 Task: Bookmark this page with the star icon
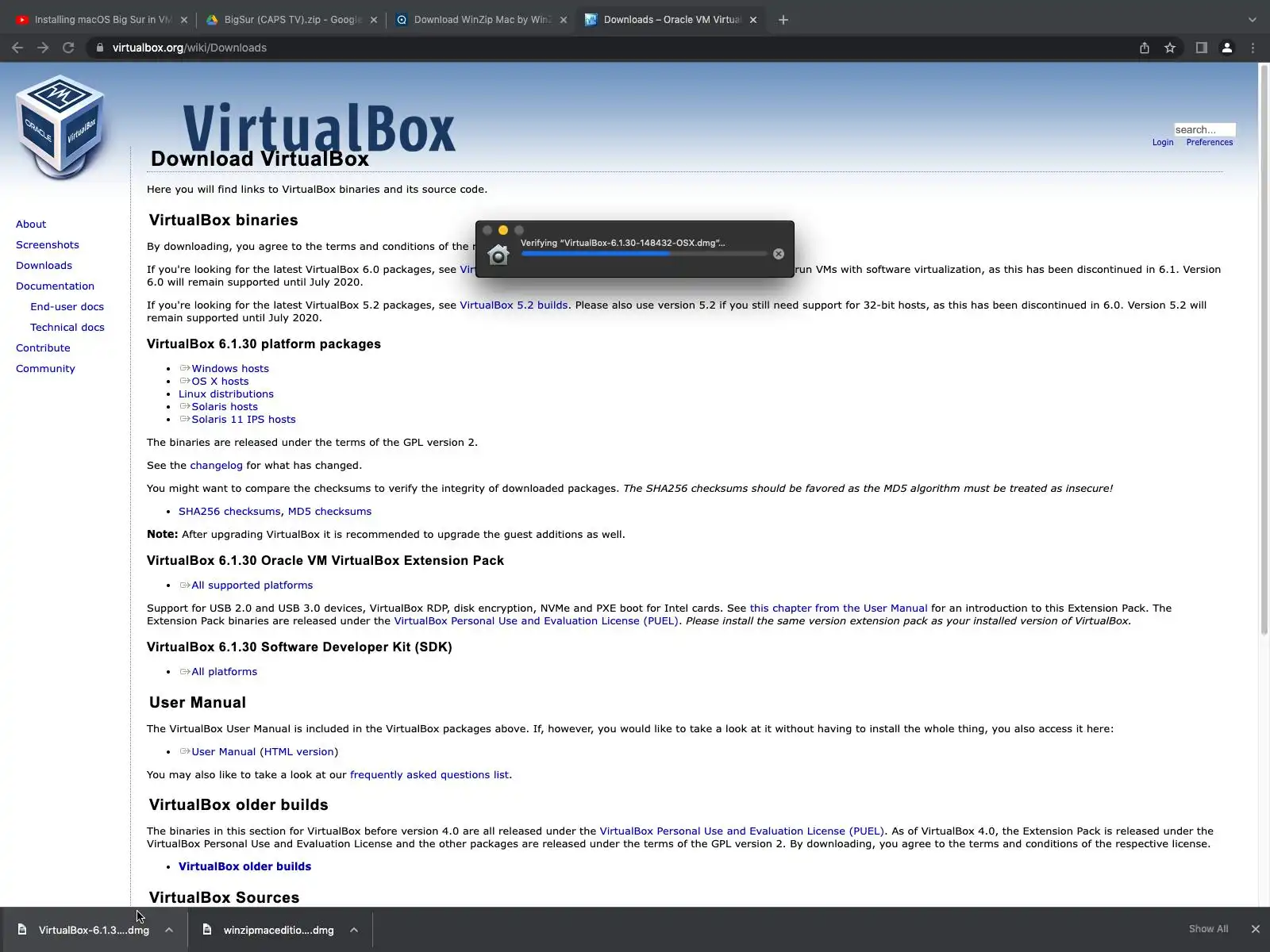(x=1170, y=48)
